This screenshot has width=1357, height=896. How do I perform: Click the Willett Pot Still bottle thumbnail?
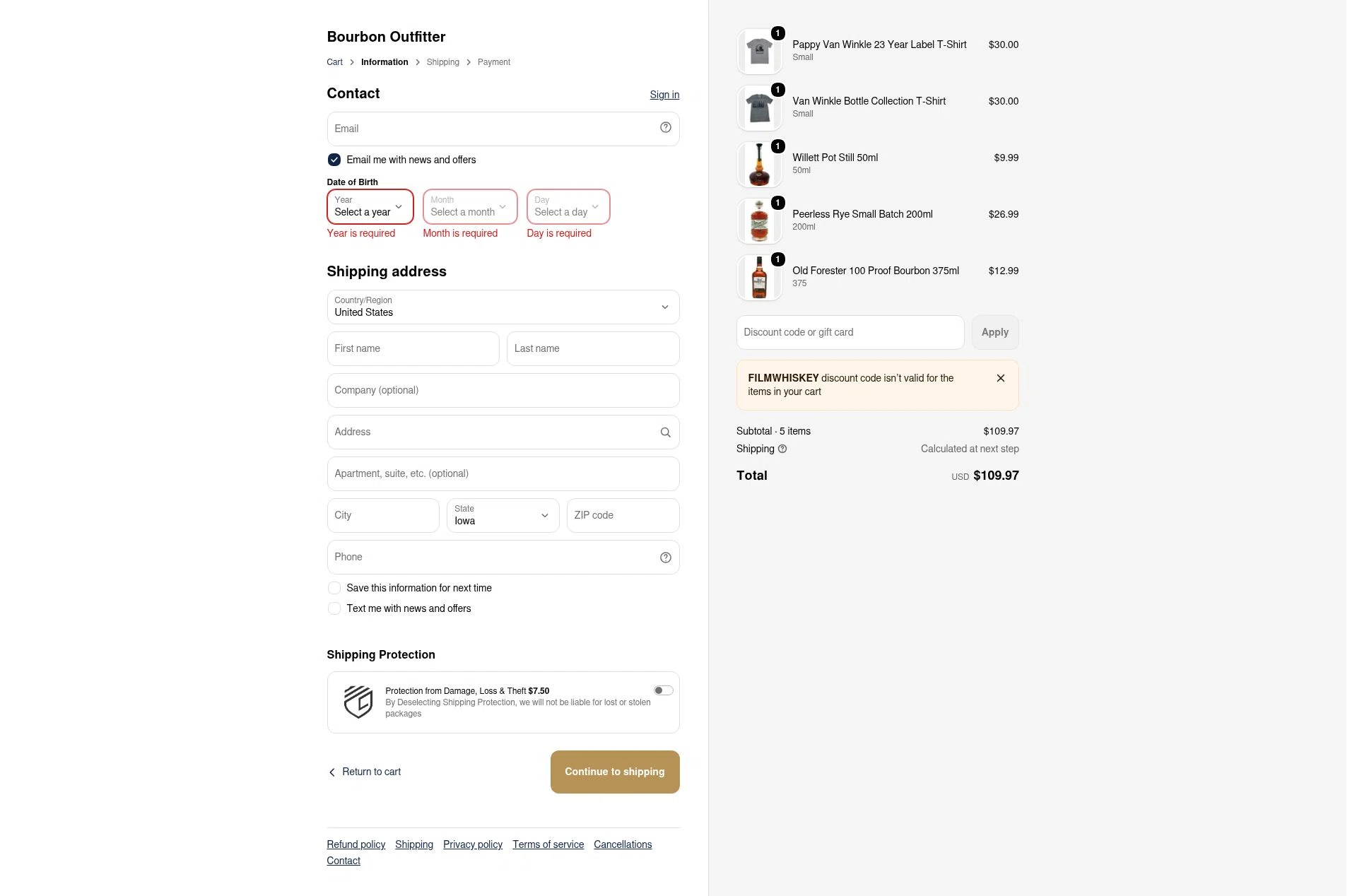coord(759,165)
